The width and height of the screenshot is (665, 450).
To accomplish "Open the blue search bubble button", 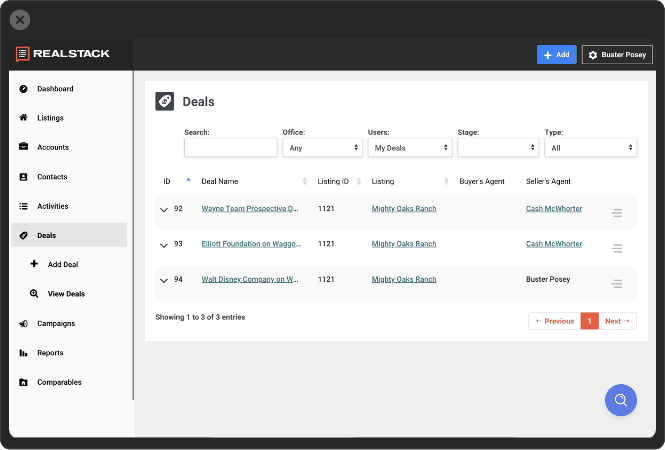I will (620, 400).
